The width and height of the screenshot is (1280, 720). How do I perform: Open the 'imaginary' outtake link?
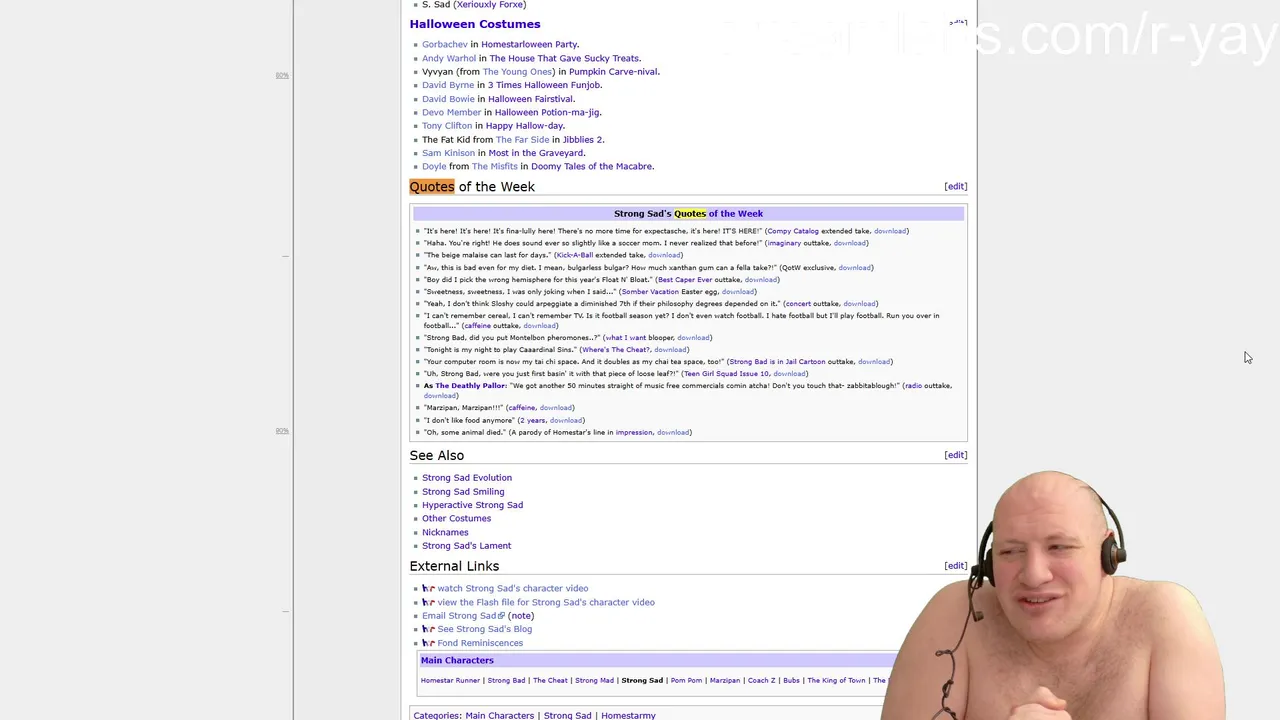pyautogui.click(x=785, y=243)
